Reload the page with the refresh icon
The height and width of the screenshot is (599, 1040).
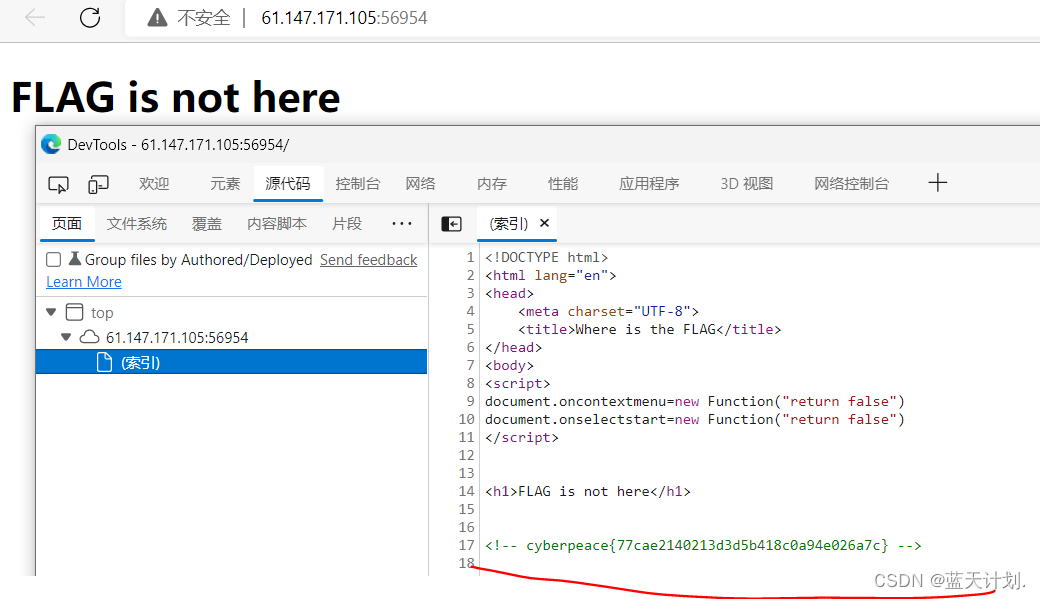90,17
